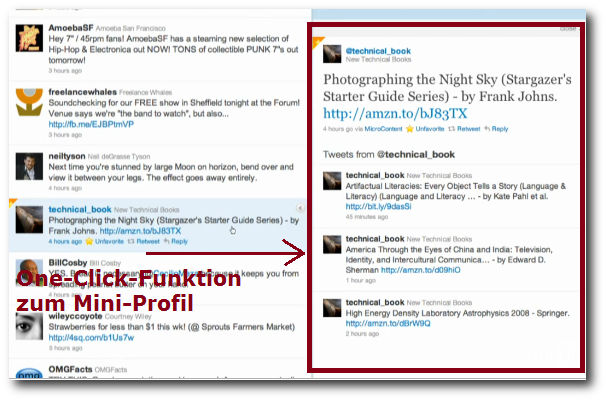607x401 pixels.
Task: Toggle Unfavorite star in detail panel
Action: [x=410, y=129]
